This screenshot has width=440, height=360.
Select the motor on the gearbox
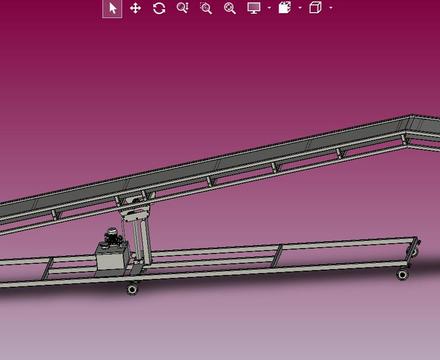click(x=111, y=235)
